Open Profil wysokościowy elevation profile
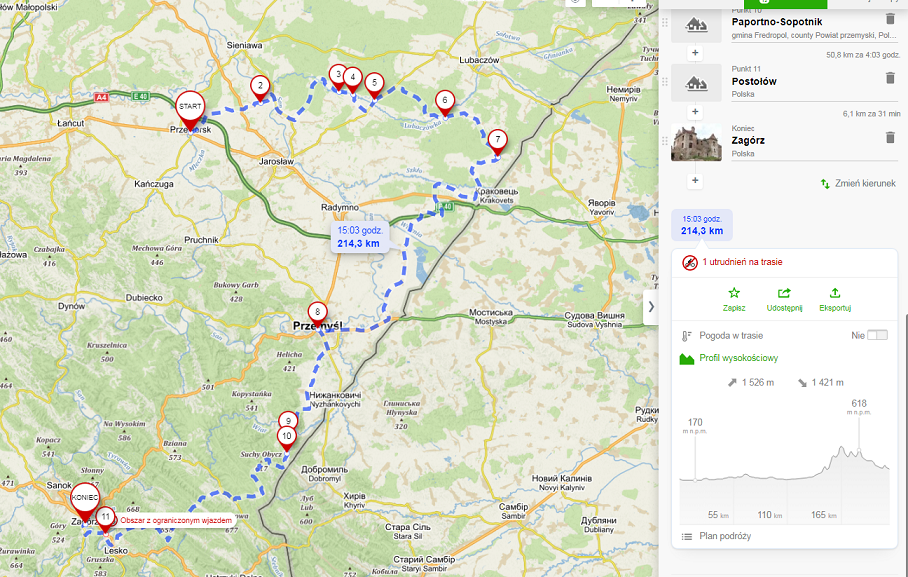Screen dimensions: 908x577 coord(738,358)
